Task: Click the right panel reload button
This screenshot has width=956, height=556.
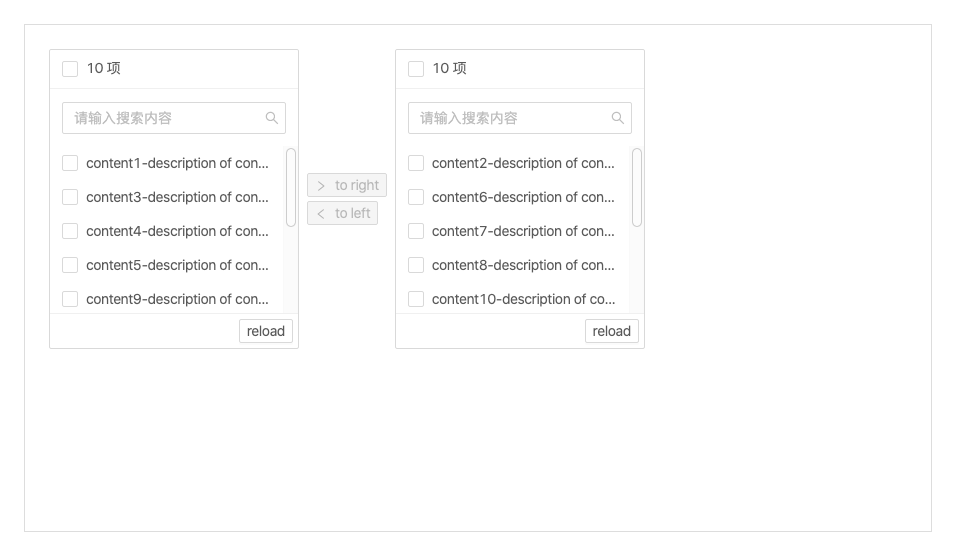Action: pyautogui.click(x=611, y=331)
